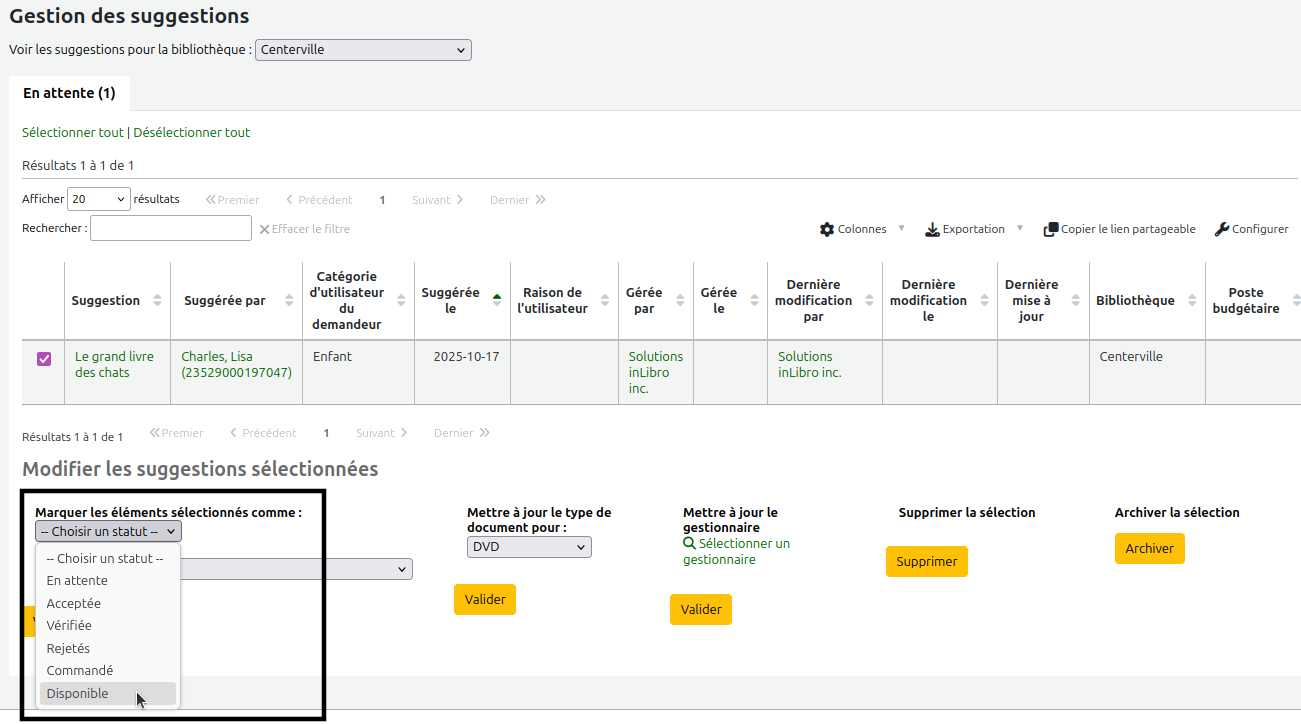The height and width of the screenshot is (724, 1301).
Task: Click the Supprimer button
Action: coord(926,562)
